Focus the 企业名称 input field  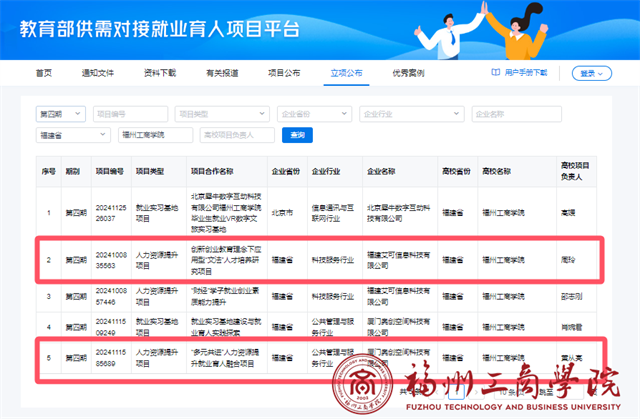(516, 114)
